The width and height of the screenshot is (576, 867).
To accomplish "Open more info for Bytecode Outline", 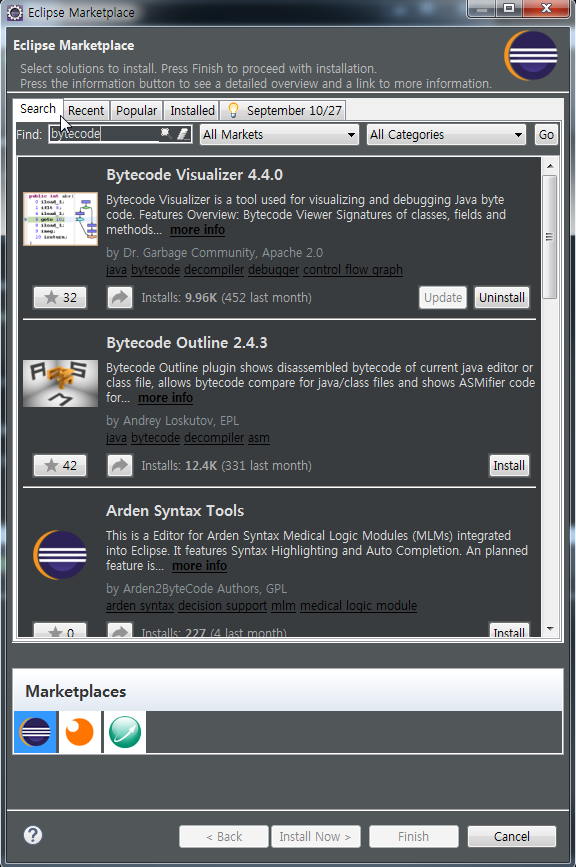I will 165,398.
